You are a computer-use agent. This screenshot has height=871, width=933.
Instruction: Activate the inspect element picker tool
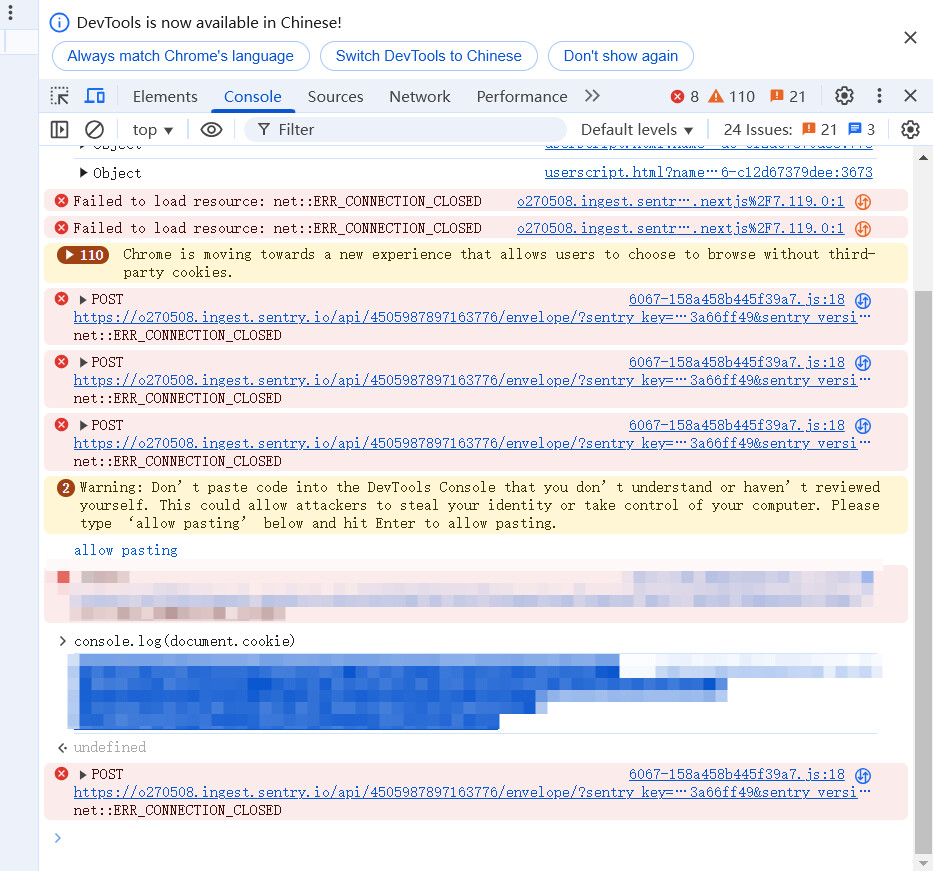pyautogui.click(x=60, y=96)
